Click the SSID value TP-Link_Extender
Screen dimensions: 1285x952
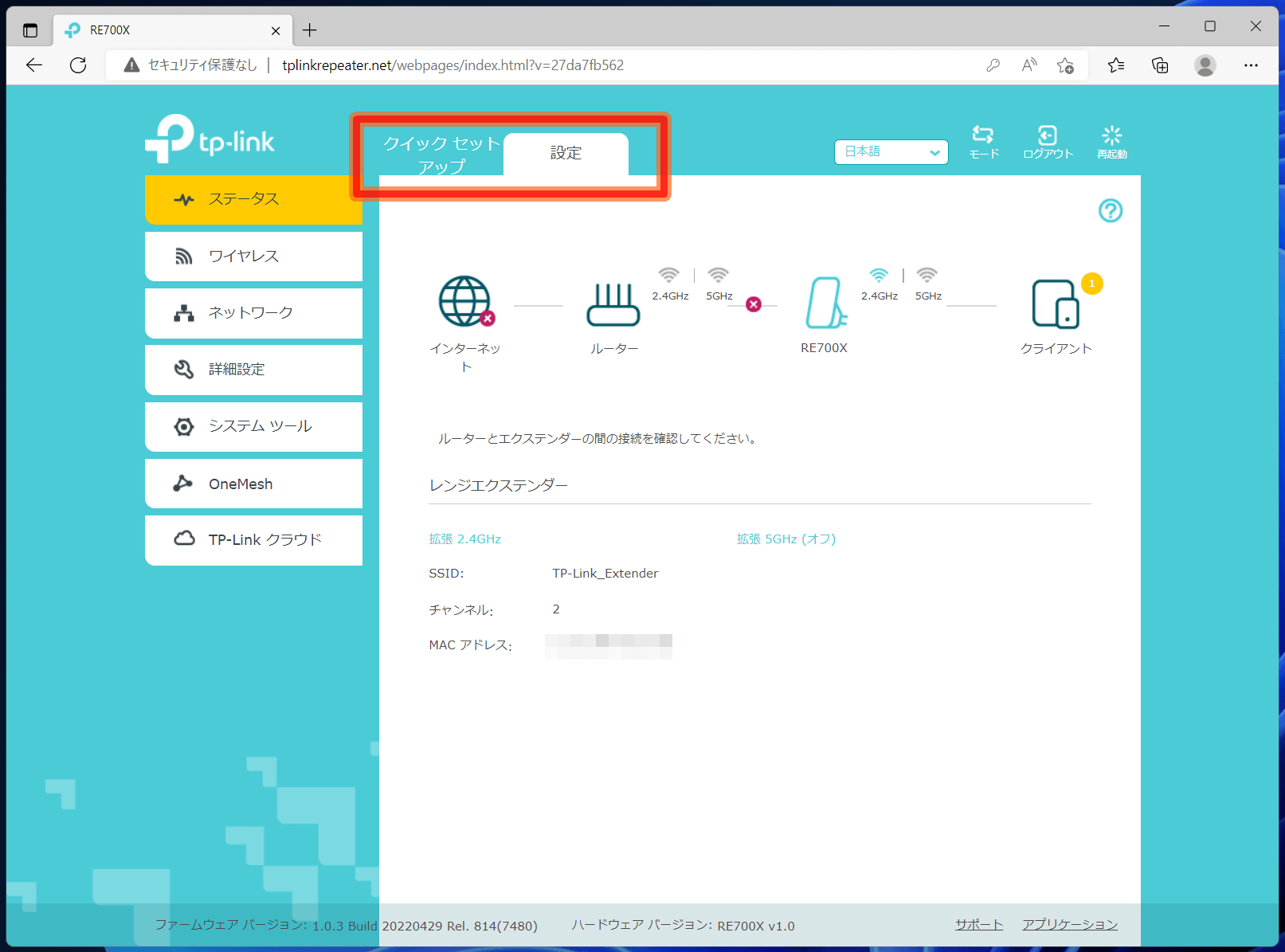pos(605,574)
